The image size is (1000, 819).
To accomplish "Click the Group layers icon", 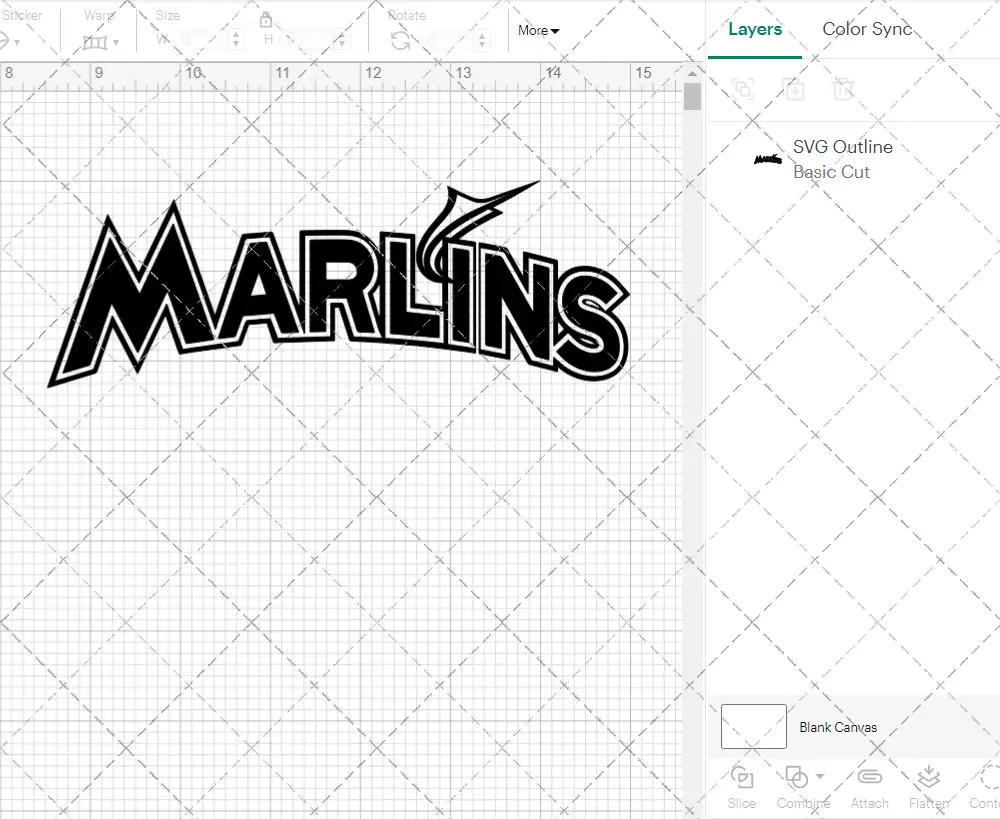I will 743,89.
